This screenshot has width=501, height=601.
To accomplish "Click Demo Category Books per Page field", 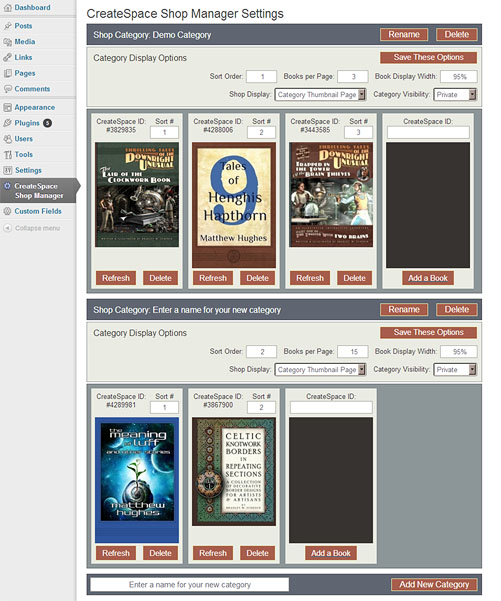I will tap(353, 77).
